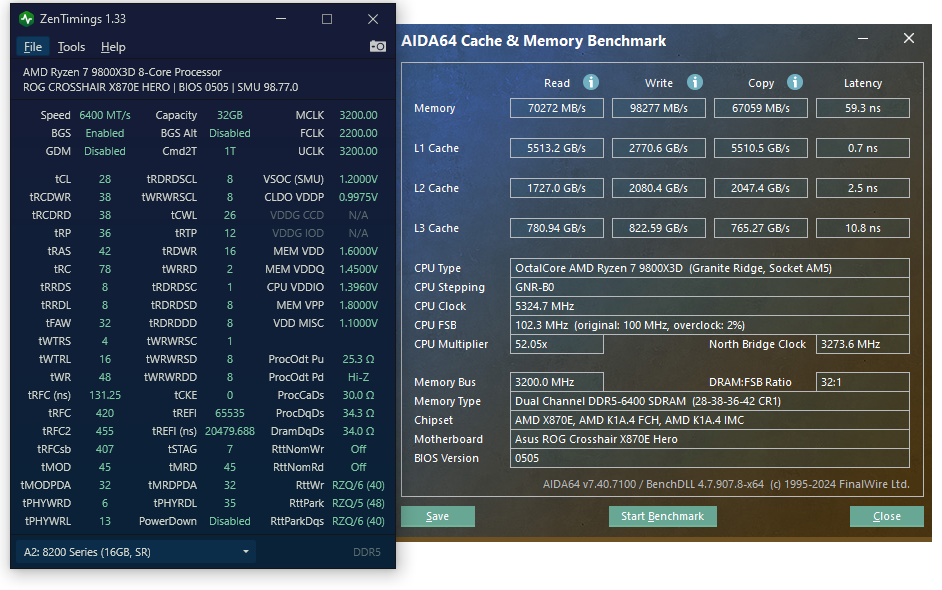942x590 pixels.
Task: Click the Memory Copy 67059 MB/s field
Action: (761, 108)
